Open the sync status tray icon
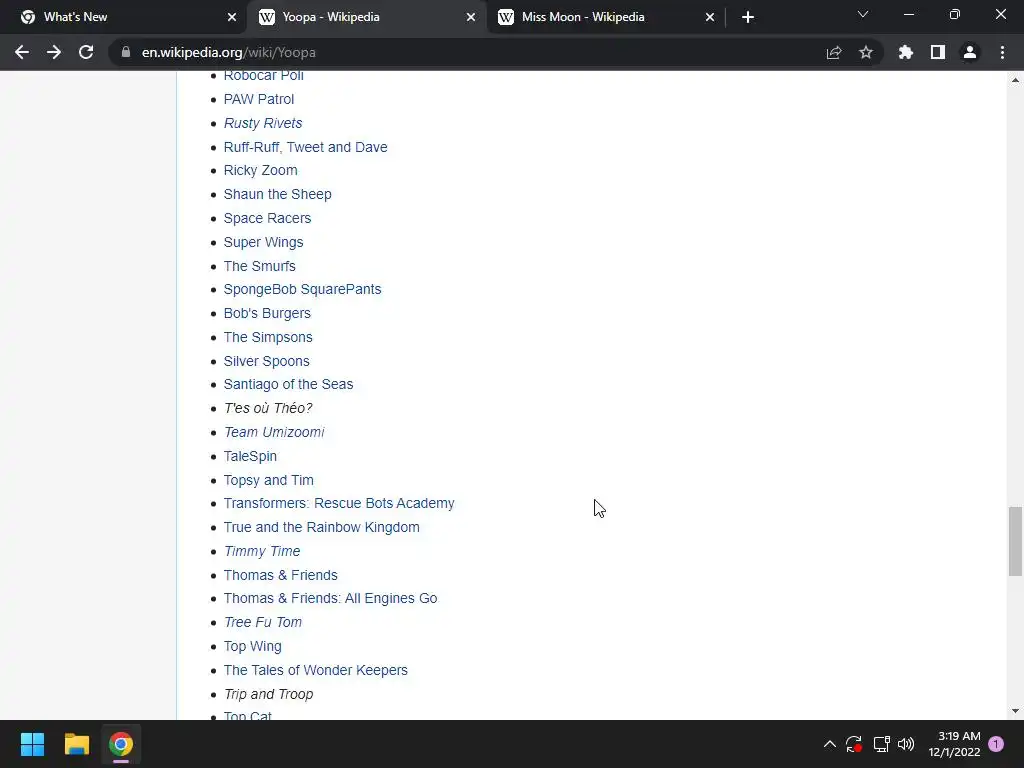 (854, 744)
